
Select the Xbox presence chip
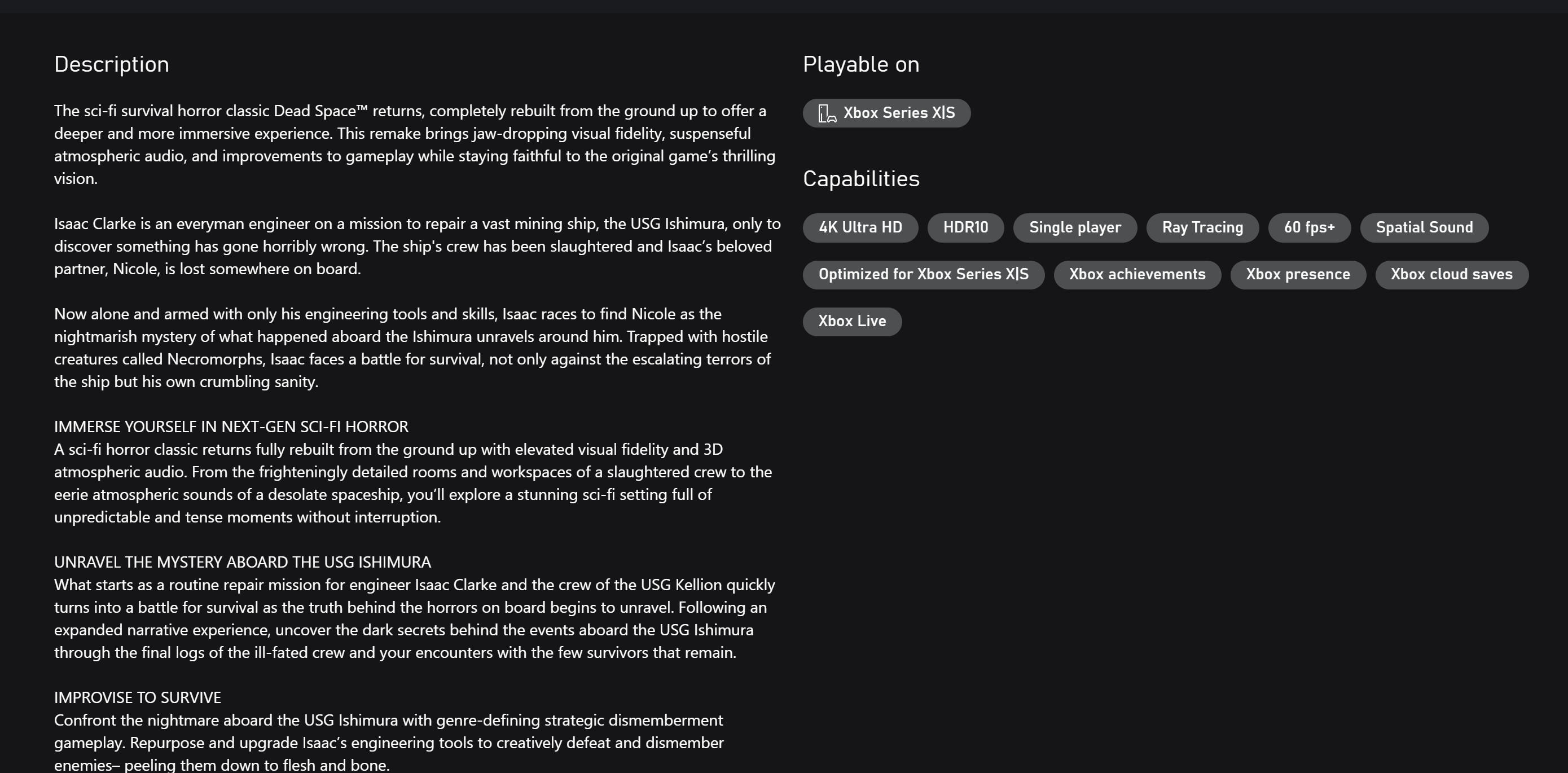1298,275
